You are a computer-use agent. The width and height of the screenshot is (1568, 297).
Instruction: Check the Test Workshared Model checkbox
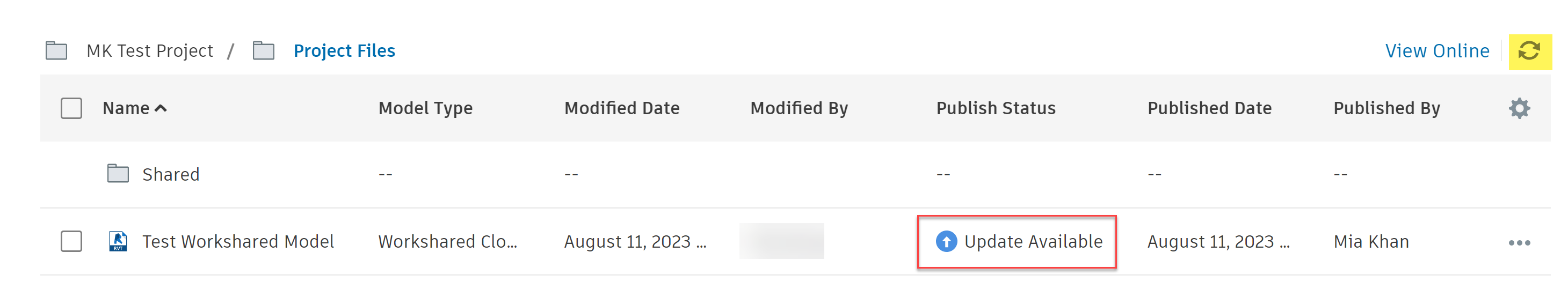click(71, 241)
